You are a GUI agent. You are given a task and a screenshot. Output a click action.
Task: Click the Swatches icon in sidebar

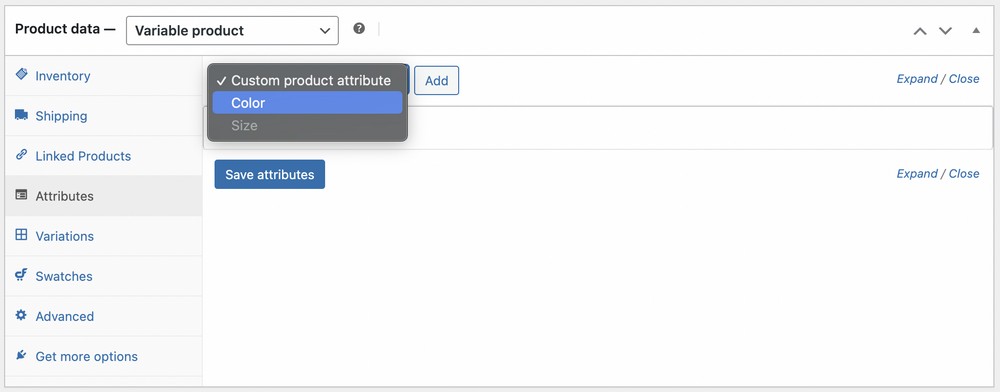coord(22,275)
